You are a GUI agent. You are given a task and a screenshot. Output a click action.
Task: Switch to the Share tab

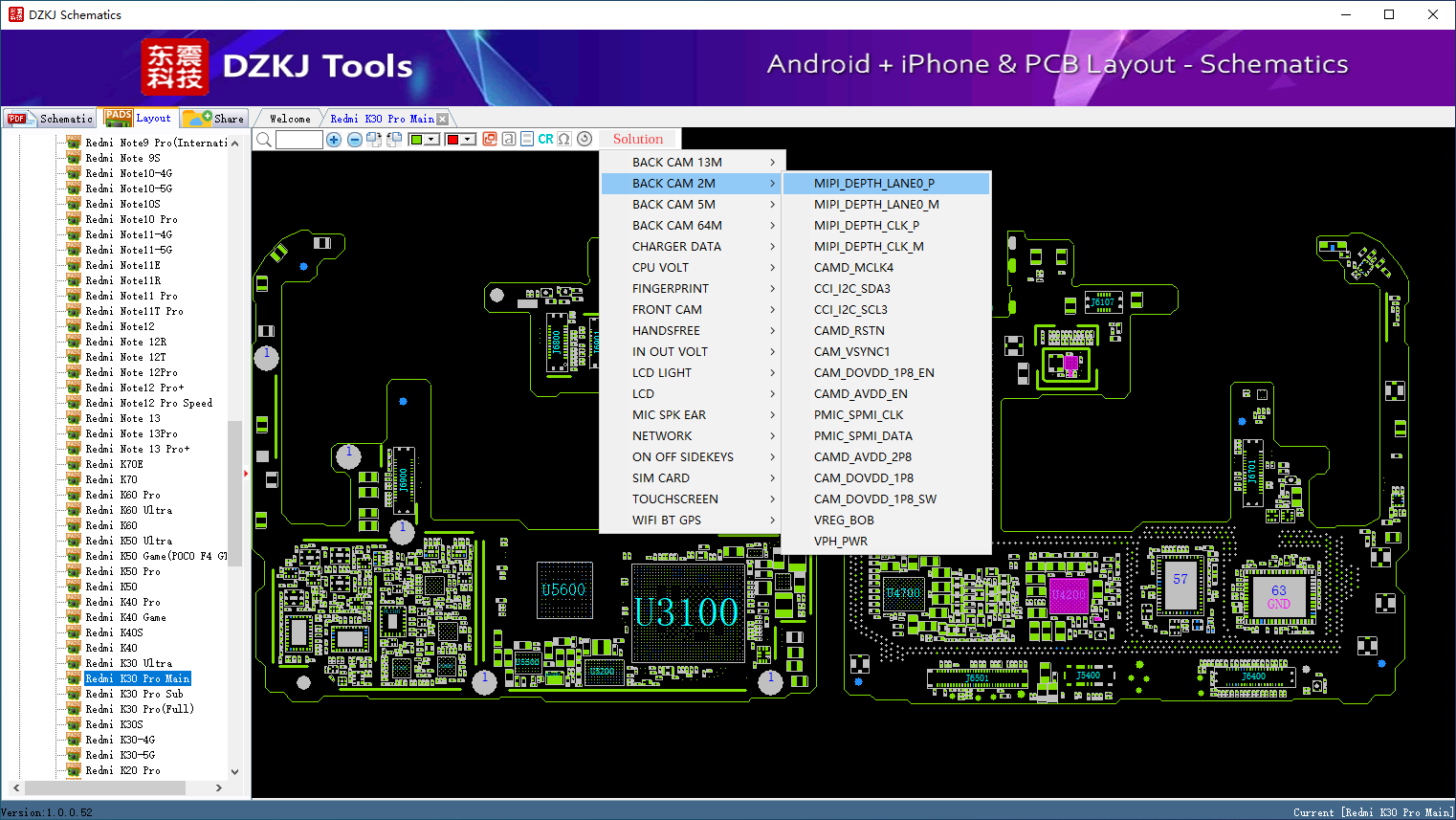click(x=214, y=119)
